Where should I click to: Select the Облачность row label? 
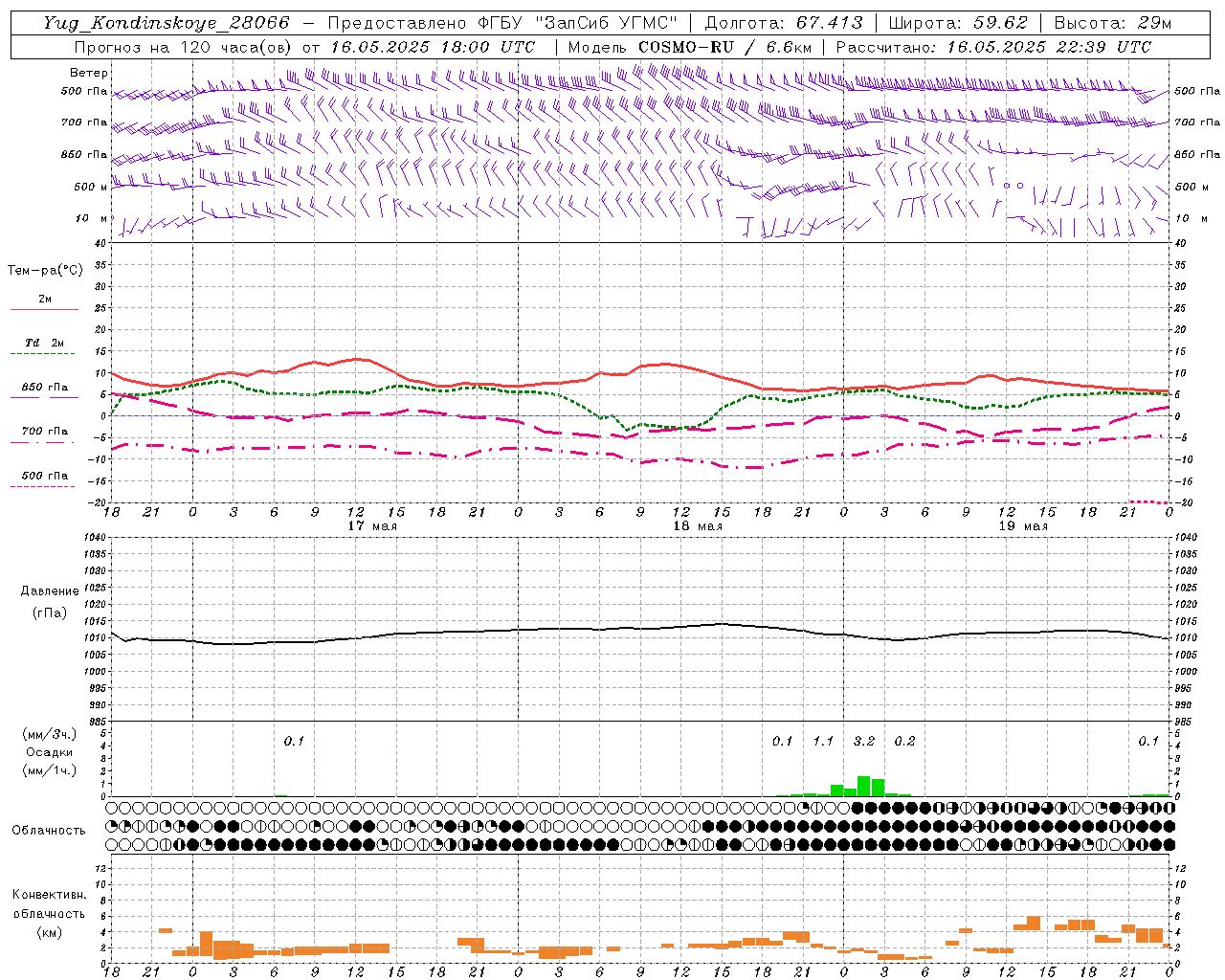(49, 831)
